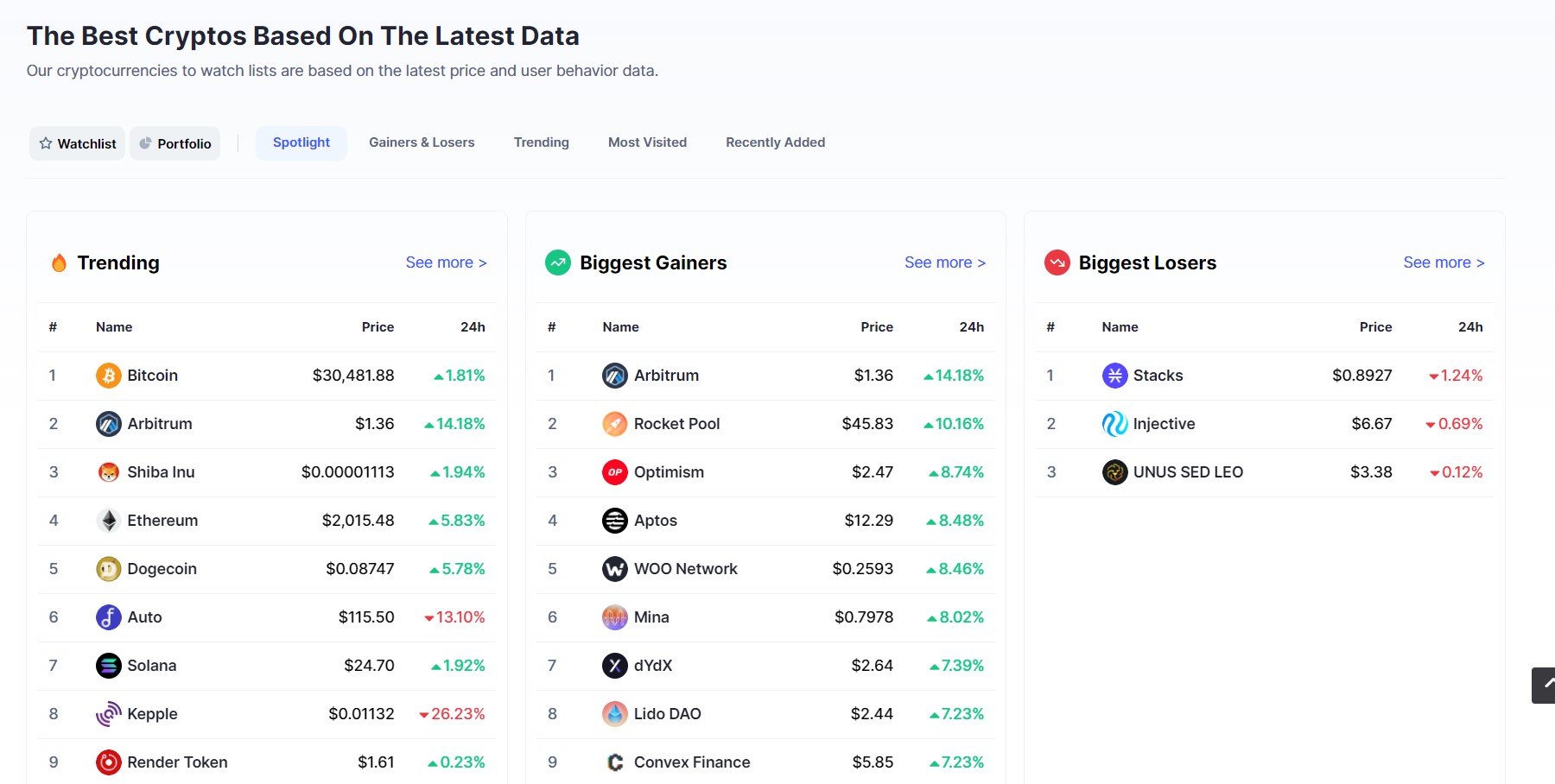
Task: Click the Aptos logo icon
Action: click(614, 521)
